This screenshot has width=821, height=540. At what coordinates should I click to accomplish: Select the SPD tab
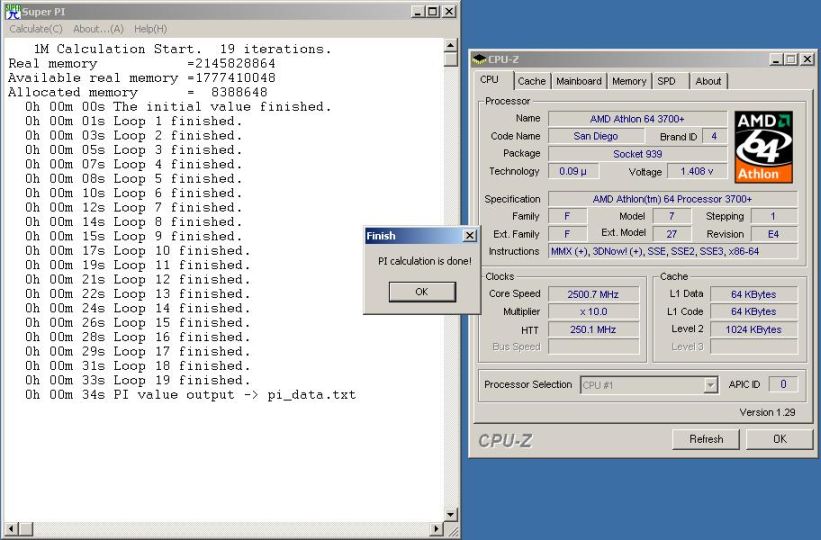pyautogui.click(x=666, y=81)
